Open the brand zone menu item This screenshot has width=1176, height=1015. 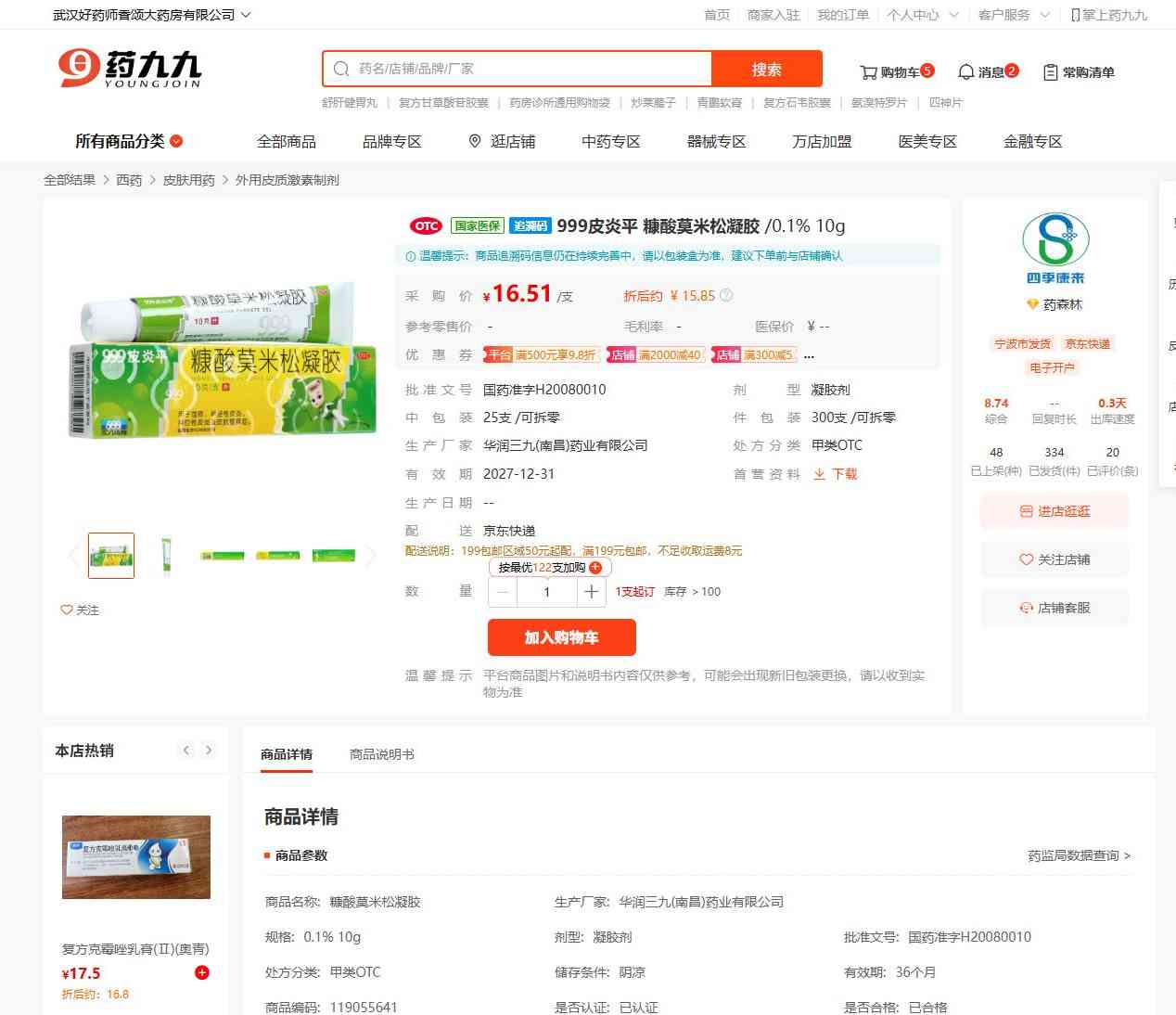click(391, 141)
